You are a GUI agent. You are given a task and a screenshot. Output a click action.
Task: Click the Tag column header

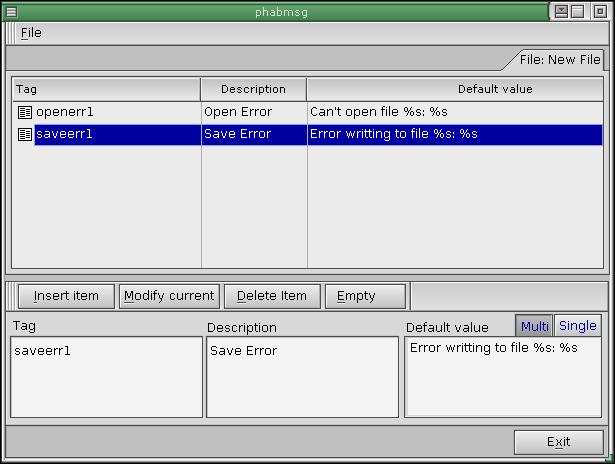point(105,89)
